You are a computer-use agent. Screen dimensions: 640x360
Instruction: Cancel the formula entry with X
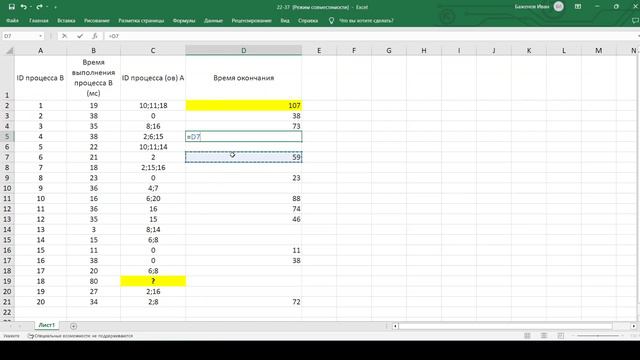point(64,36)
